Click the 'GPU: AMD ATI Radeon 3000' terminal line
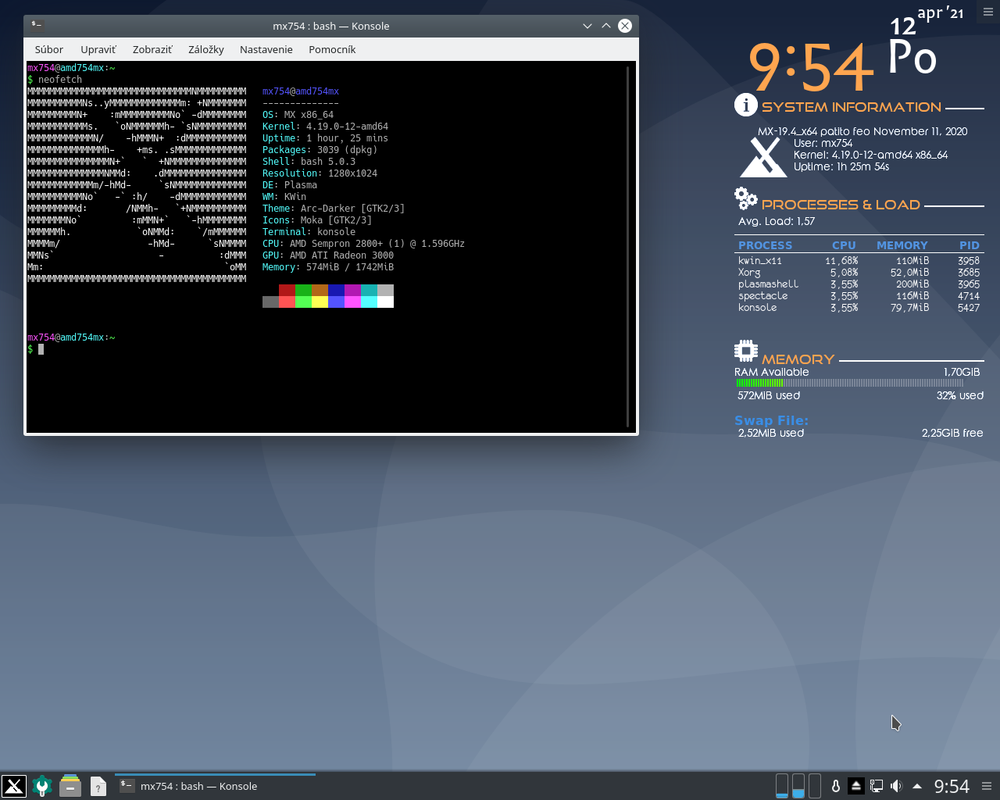 tap(328, 255)
